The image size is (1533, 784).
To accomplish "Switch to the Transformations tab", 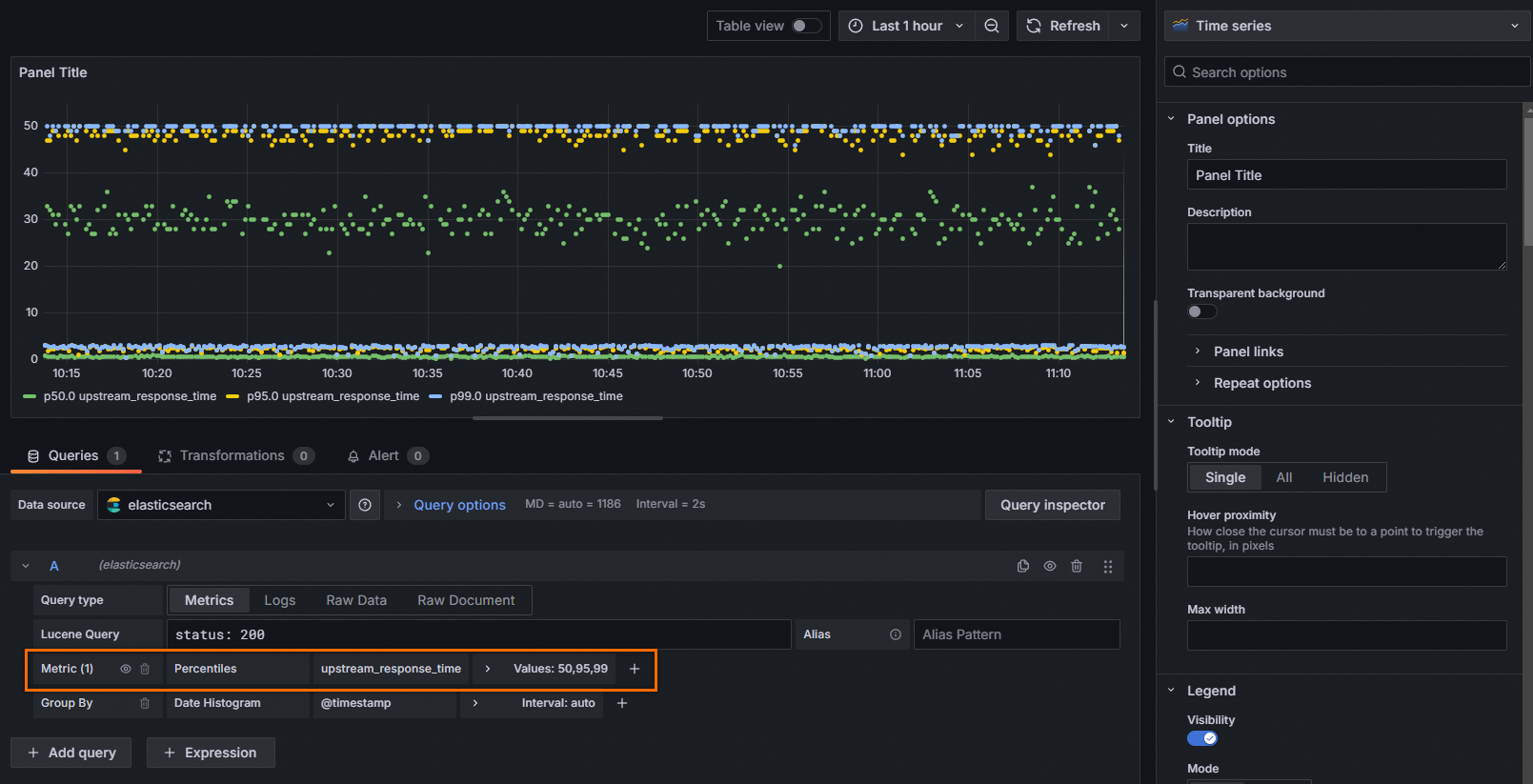I will pyautogui.click(x=232, y=455).
